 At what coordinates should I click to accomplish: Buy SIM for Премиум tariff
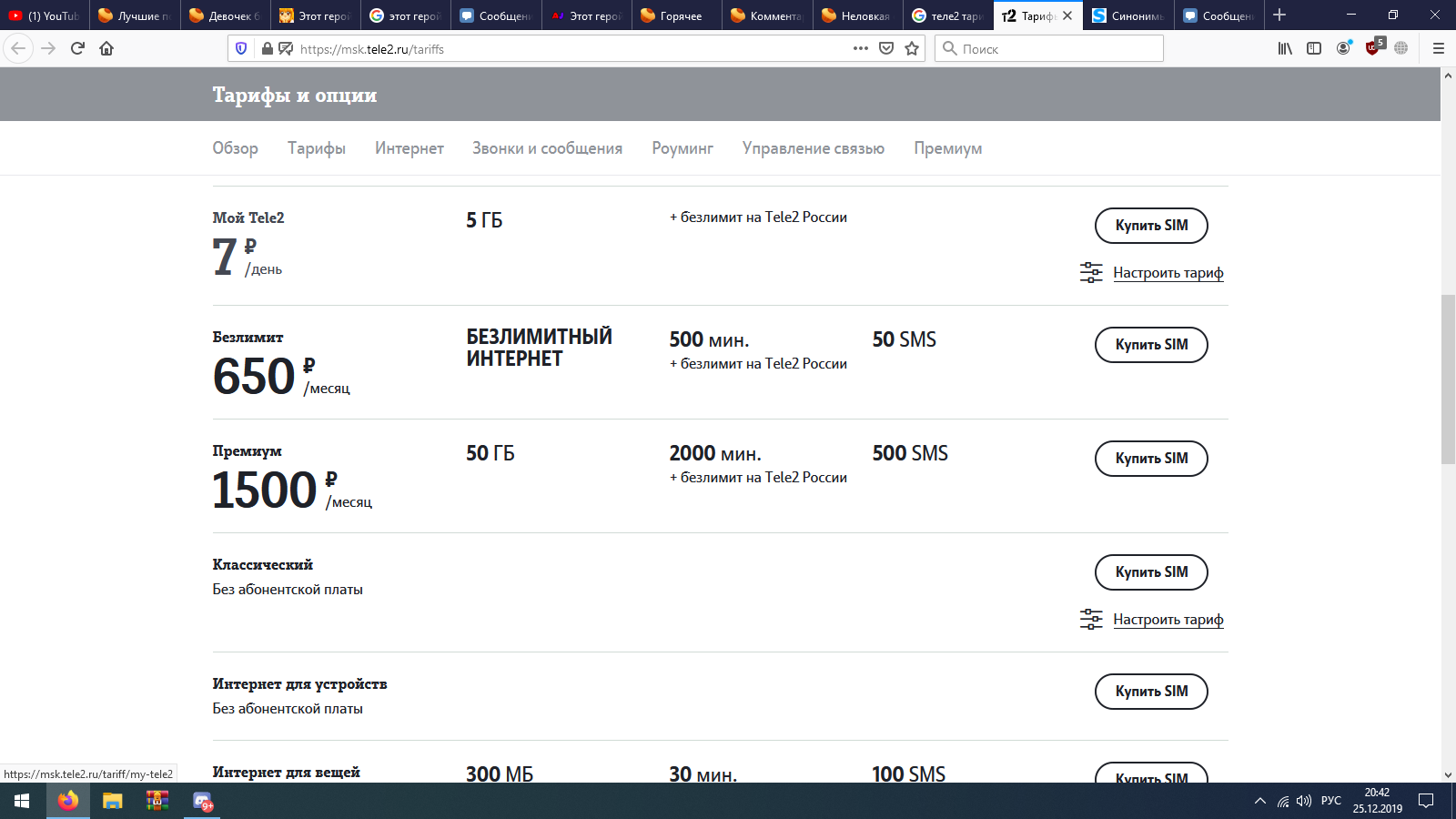click(x=1151, y=459)
